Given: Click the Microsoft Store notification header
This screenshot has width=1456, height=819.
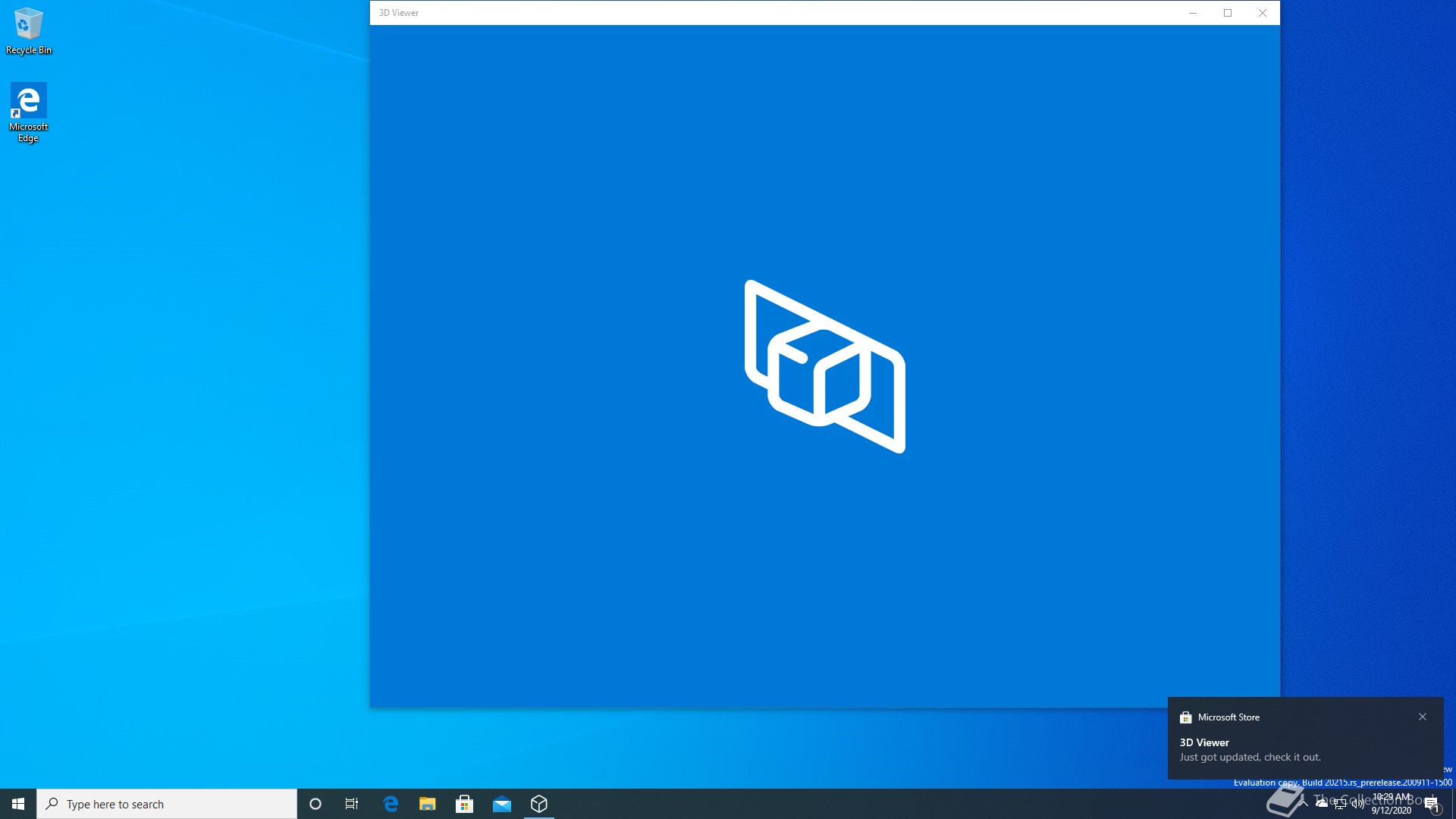Looking at the screenshot, I should pyautogui.click(x=1219, y=717).
